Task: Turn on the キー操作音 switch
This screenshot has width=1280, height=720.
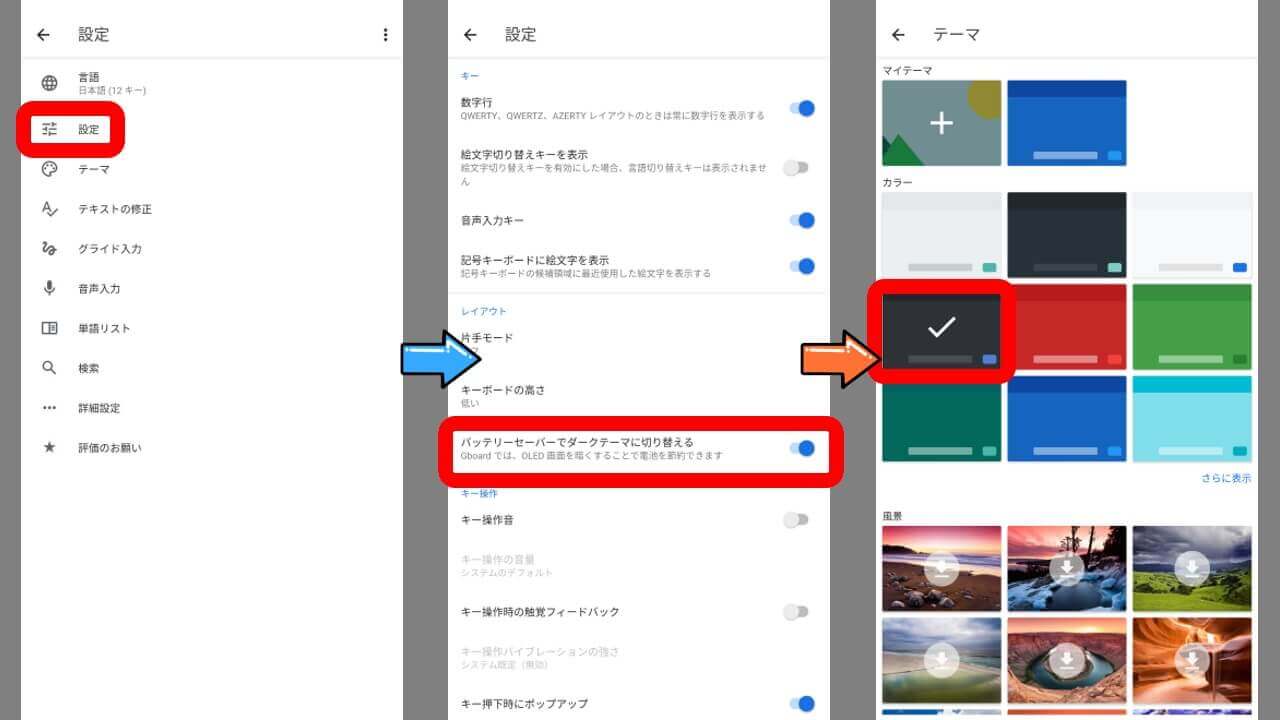Action: [796, 520]
